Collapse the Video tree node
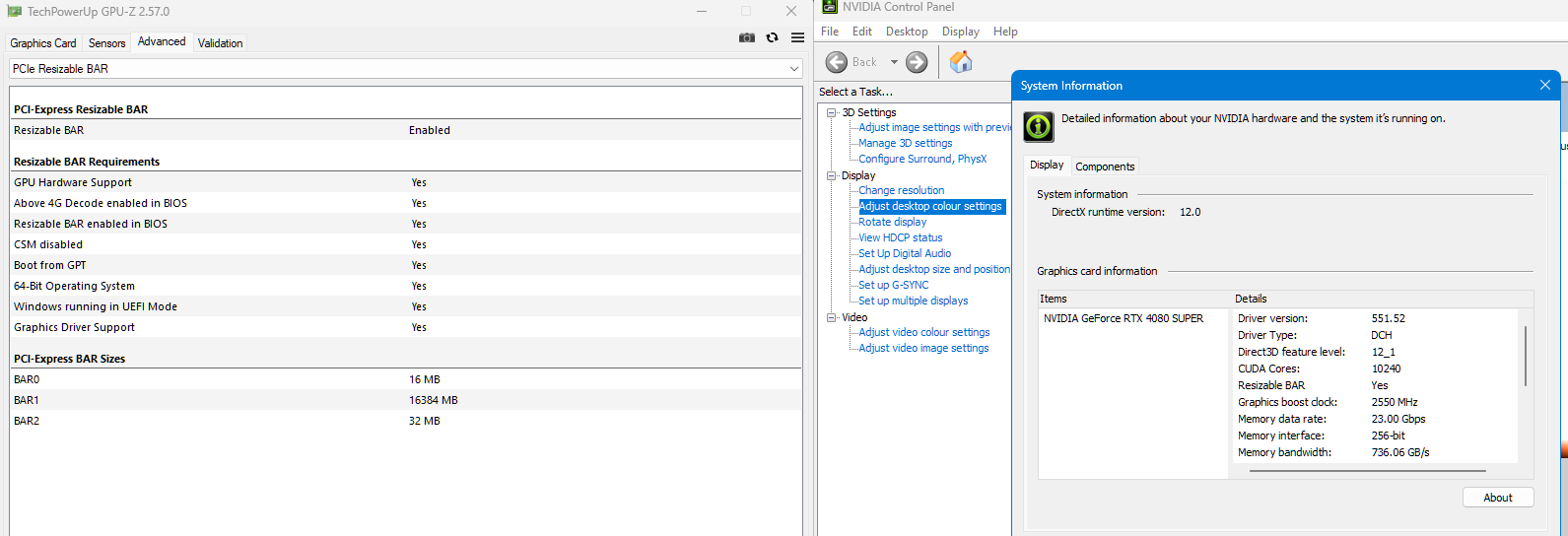1568x536 pixels. click(832, 317)
